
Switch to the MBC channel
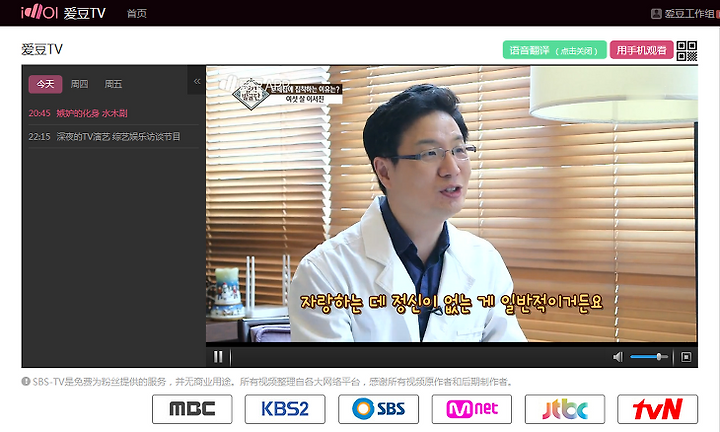(192, 409)
